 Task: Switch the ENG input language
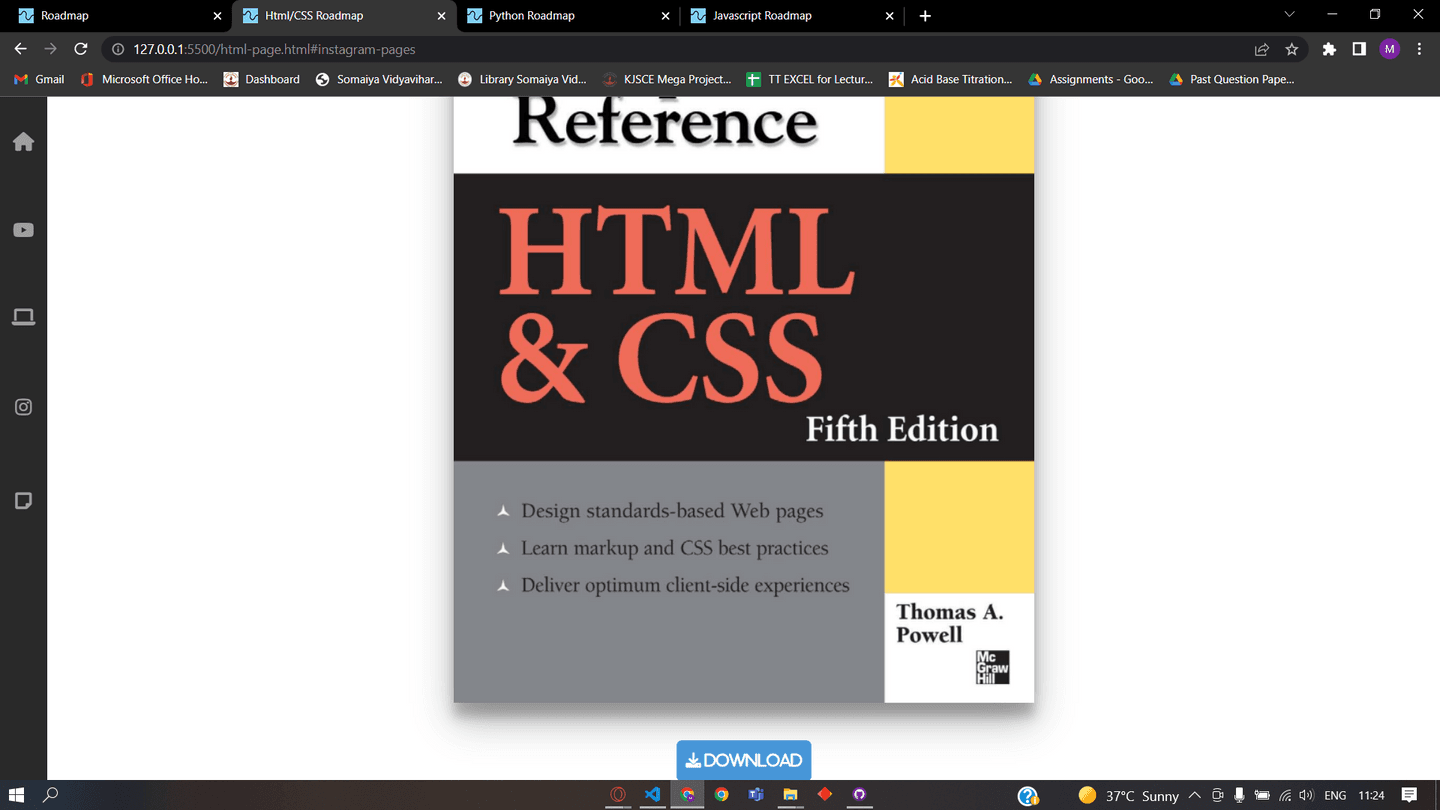(x=1335, y=795)
